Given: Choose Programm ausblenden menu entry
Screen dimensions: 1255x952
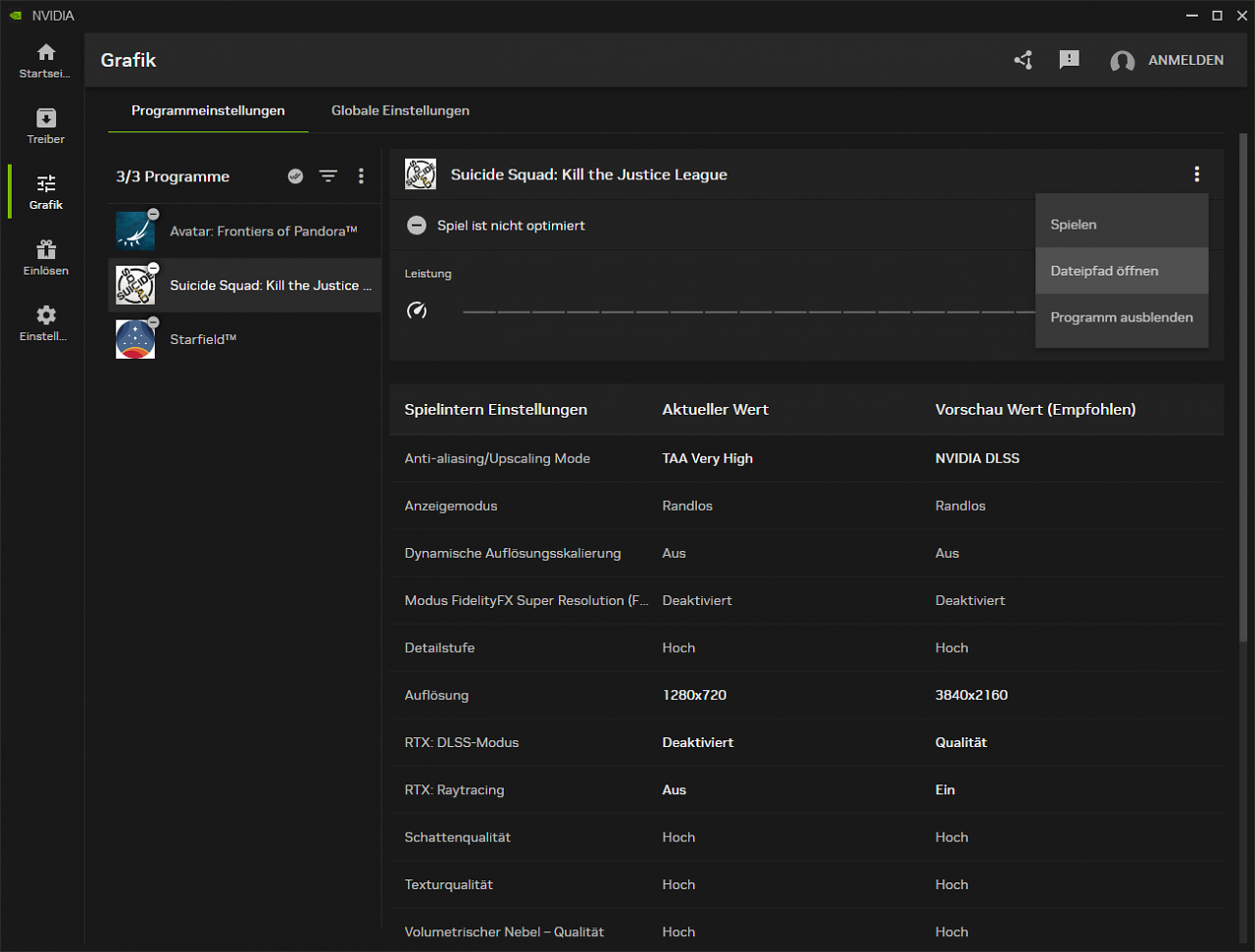Looking at the screenshot, I should coord(1122,318).
